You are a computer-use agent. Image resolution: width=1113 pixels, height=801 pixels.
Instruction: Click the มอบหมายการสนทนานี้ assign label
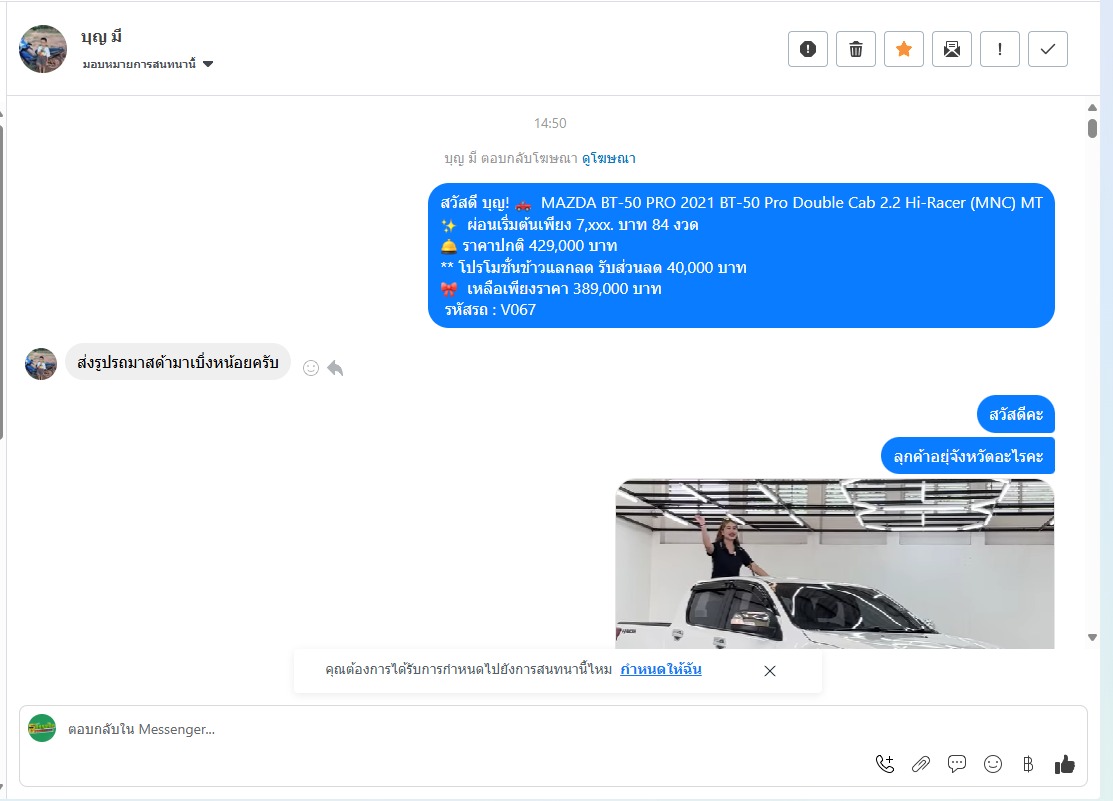tap(139, 64)
